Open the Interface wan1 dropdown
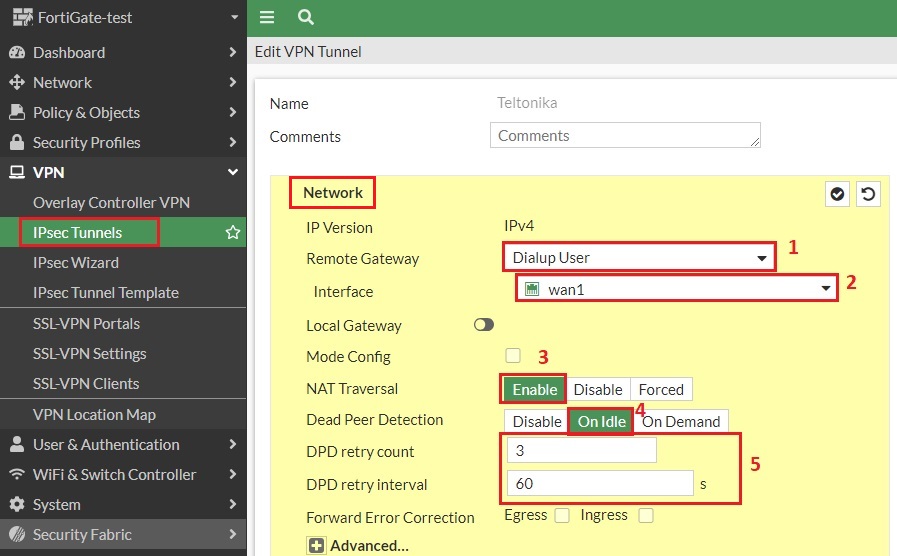Viewport: 897px width, 556px height. click(x=676, y=289)
